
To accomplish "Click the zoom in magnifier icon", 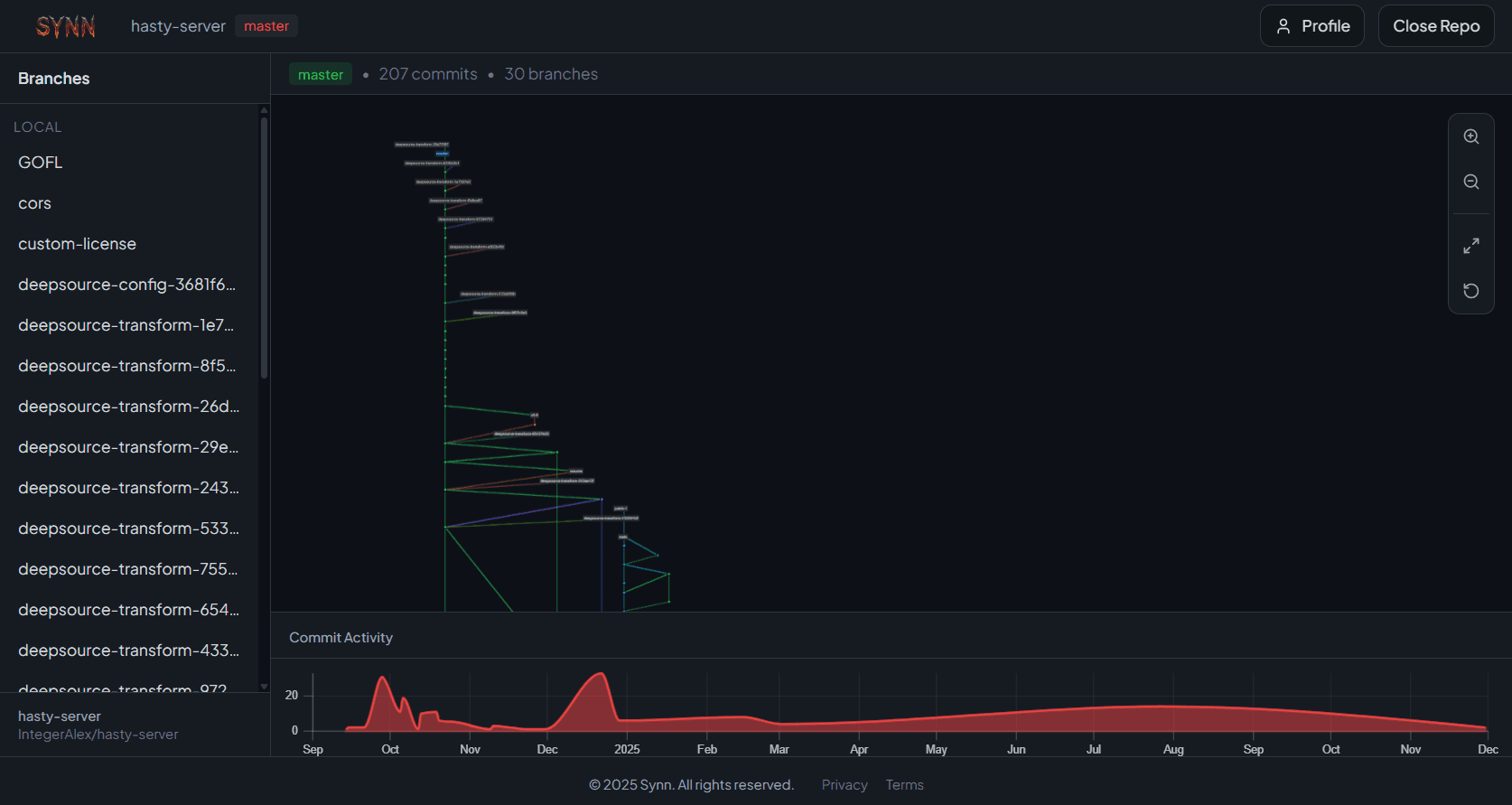I will coord(1470,137).
